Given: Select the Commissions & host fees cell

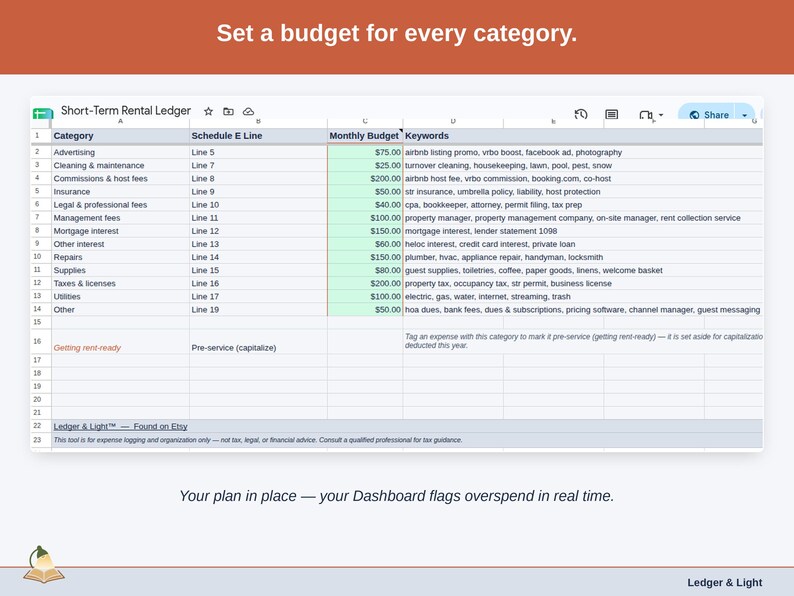Looking at the screenshot, I should point(121,179).
